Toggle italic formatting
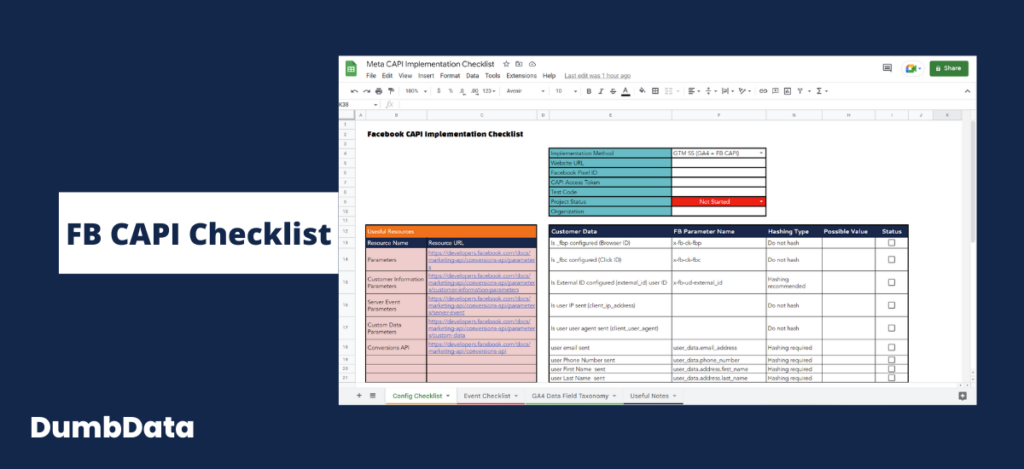This screenshot has height=469, width=1024. tap(601, 91)
